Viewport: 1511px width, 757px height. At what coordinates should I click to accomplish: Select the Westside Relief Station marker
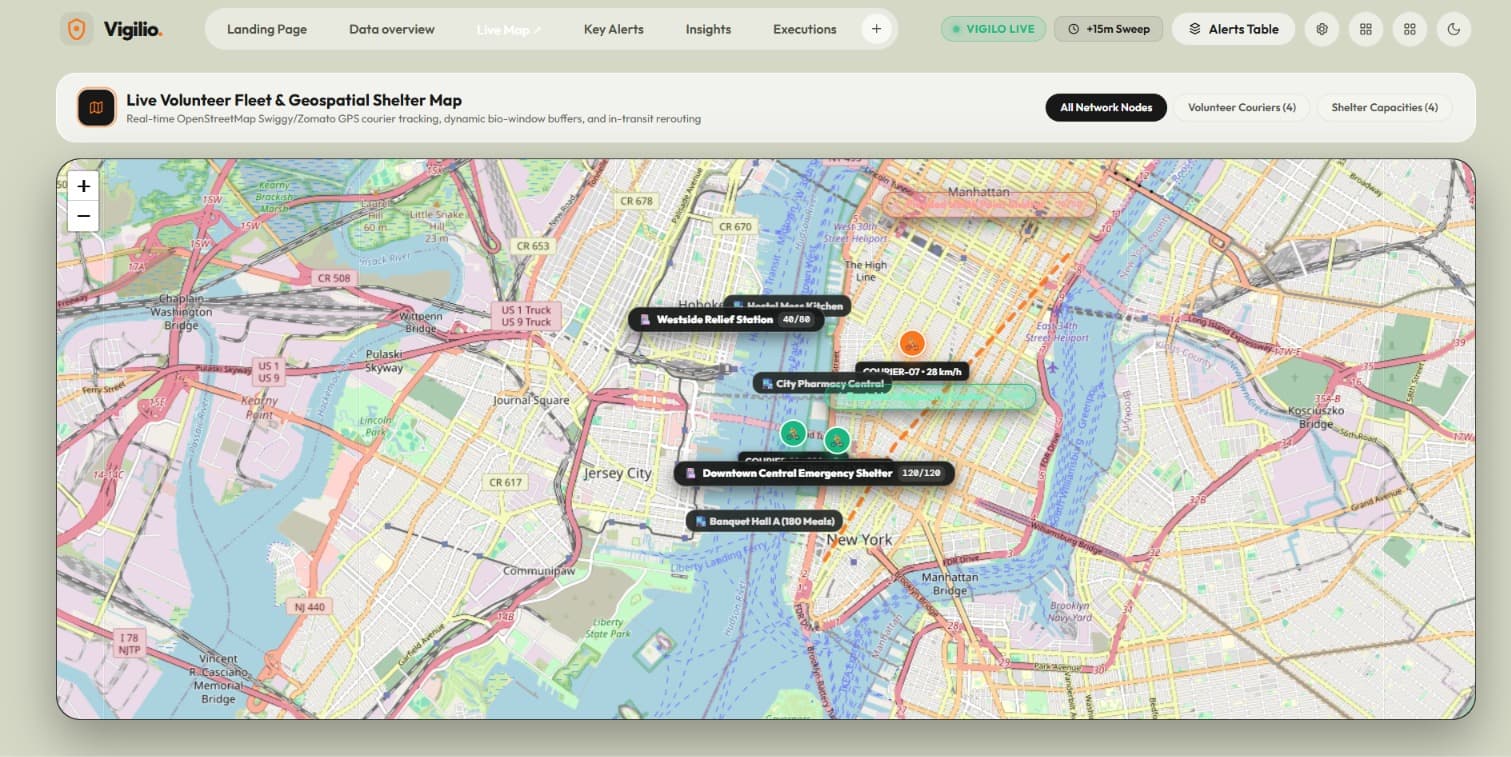727,320
